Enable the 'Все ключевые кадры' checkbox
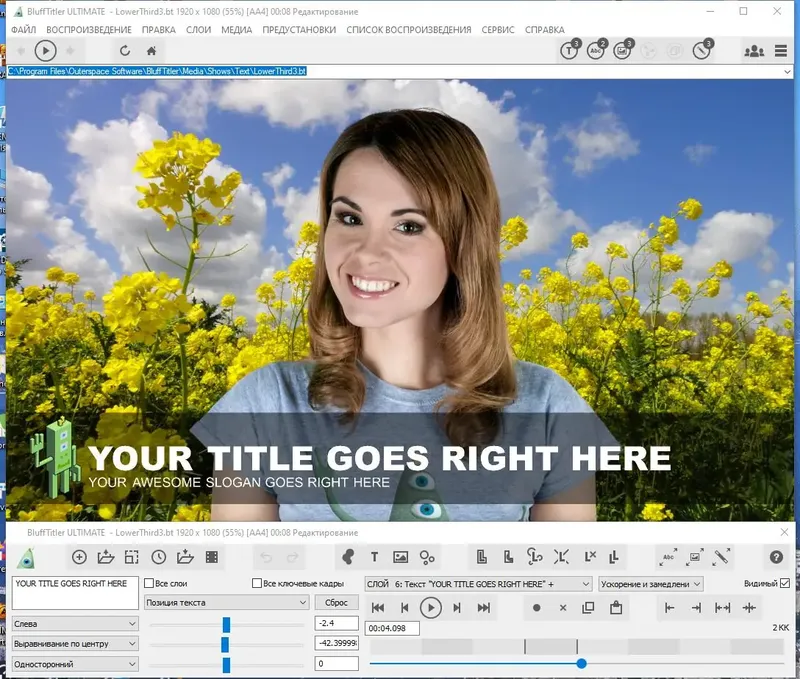Screen dimensions: 800x679 [x=258, y=583]
